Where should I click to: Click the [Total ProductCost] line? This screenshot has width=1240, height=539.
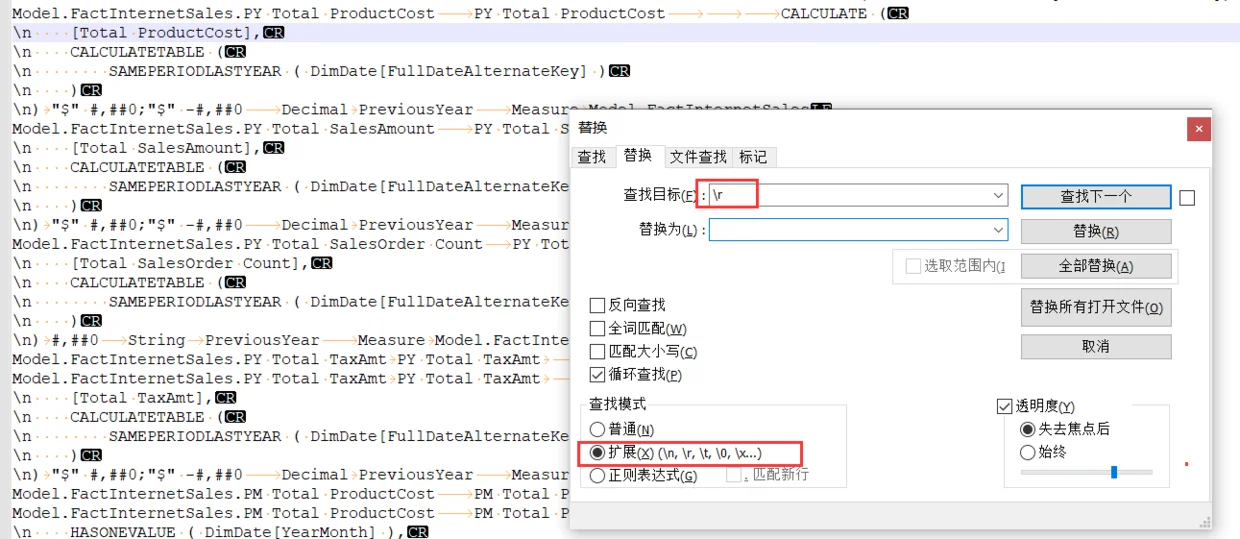pyautogui.click(x=148, y=33)
